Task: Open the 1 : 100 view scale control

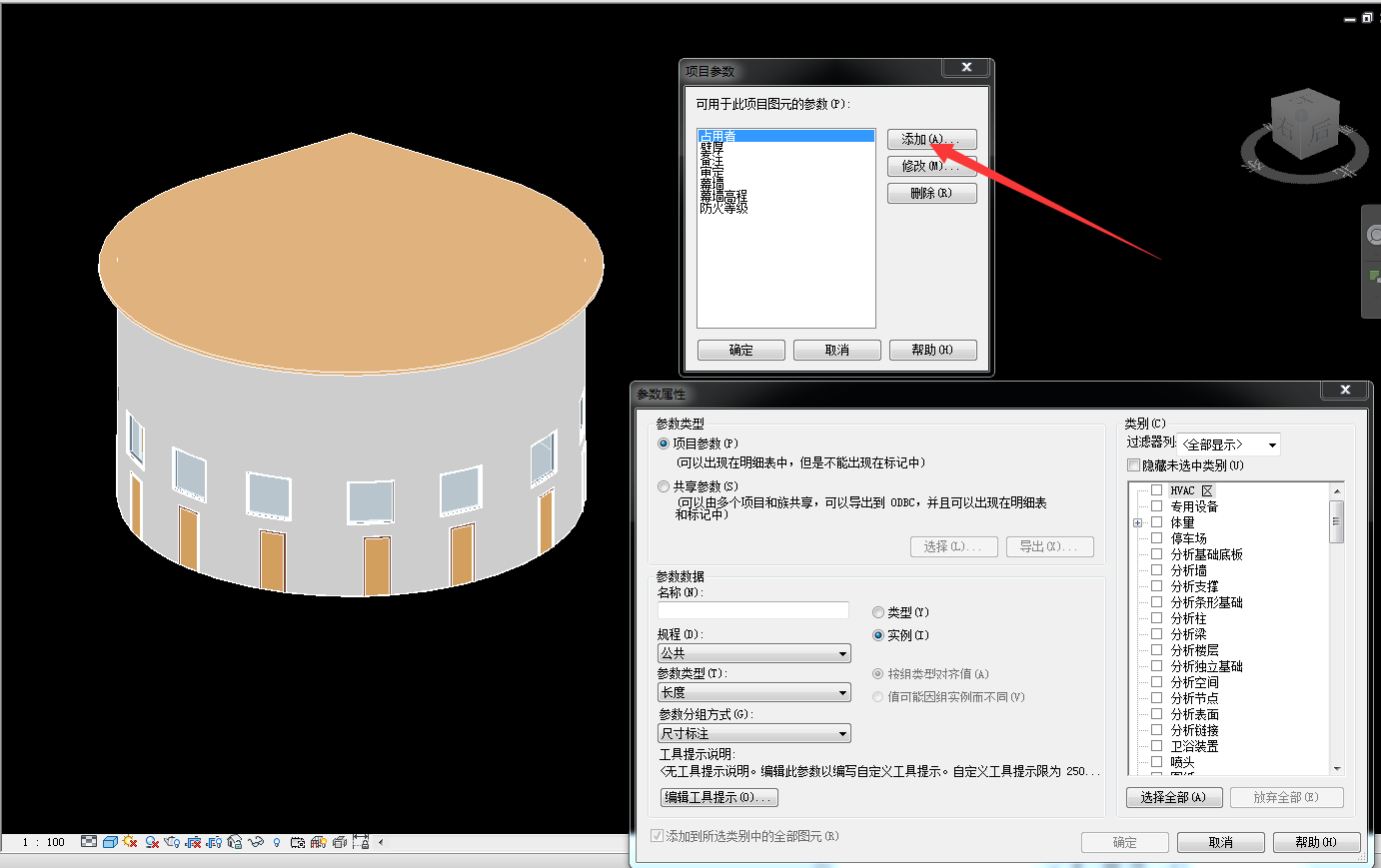Action: tap(43, 842)
